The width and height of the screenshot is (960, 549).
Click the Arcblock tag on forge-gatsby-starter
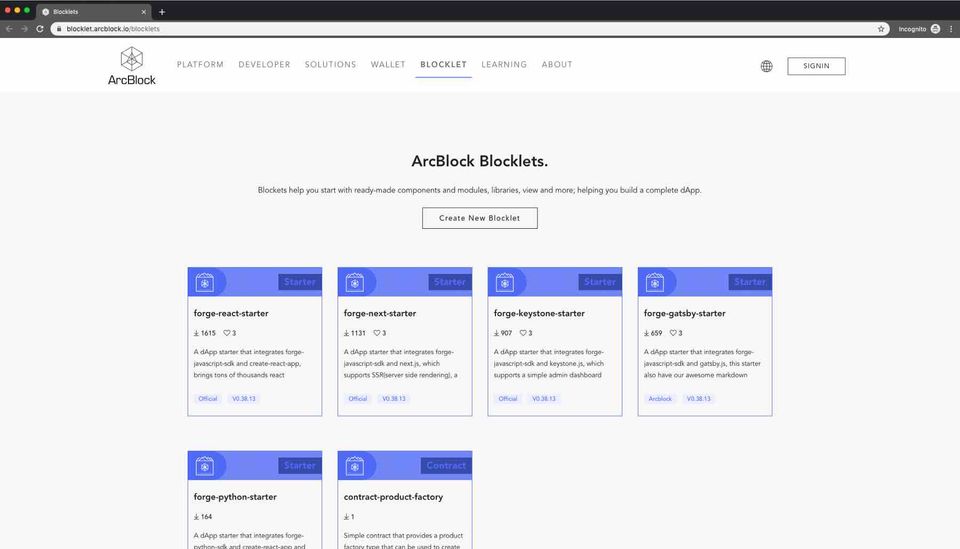tap(660, 398)
